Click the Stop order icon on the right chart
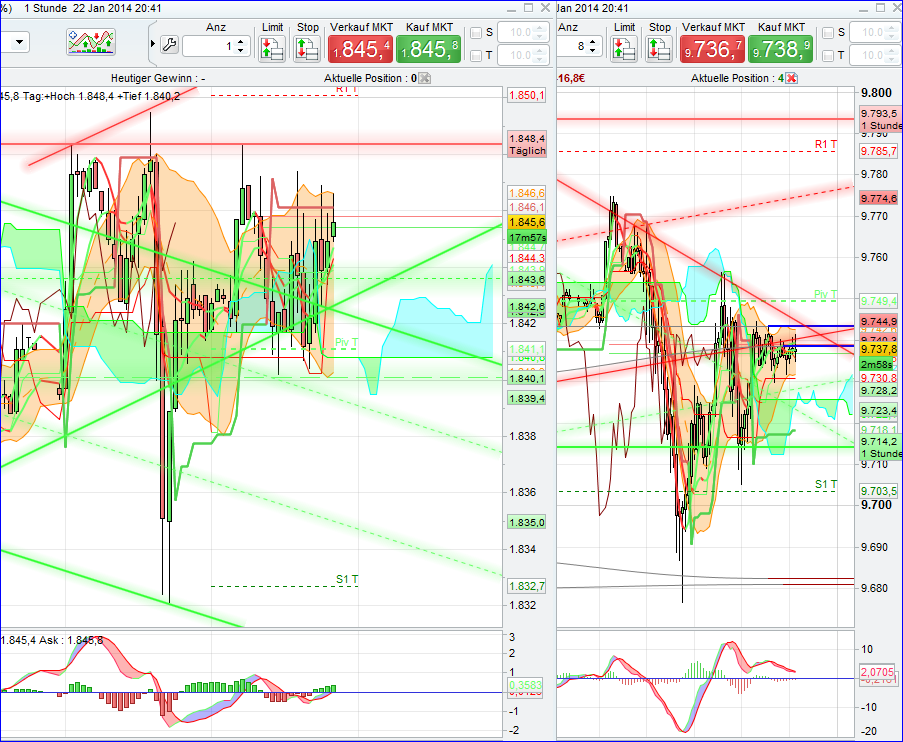903x742 pixels. [x=660, y=47]
